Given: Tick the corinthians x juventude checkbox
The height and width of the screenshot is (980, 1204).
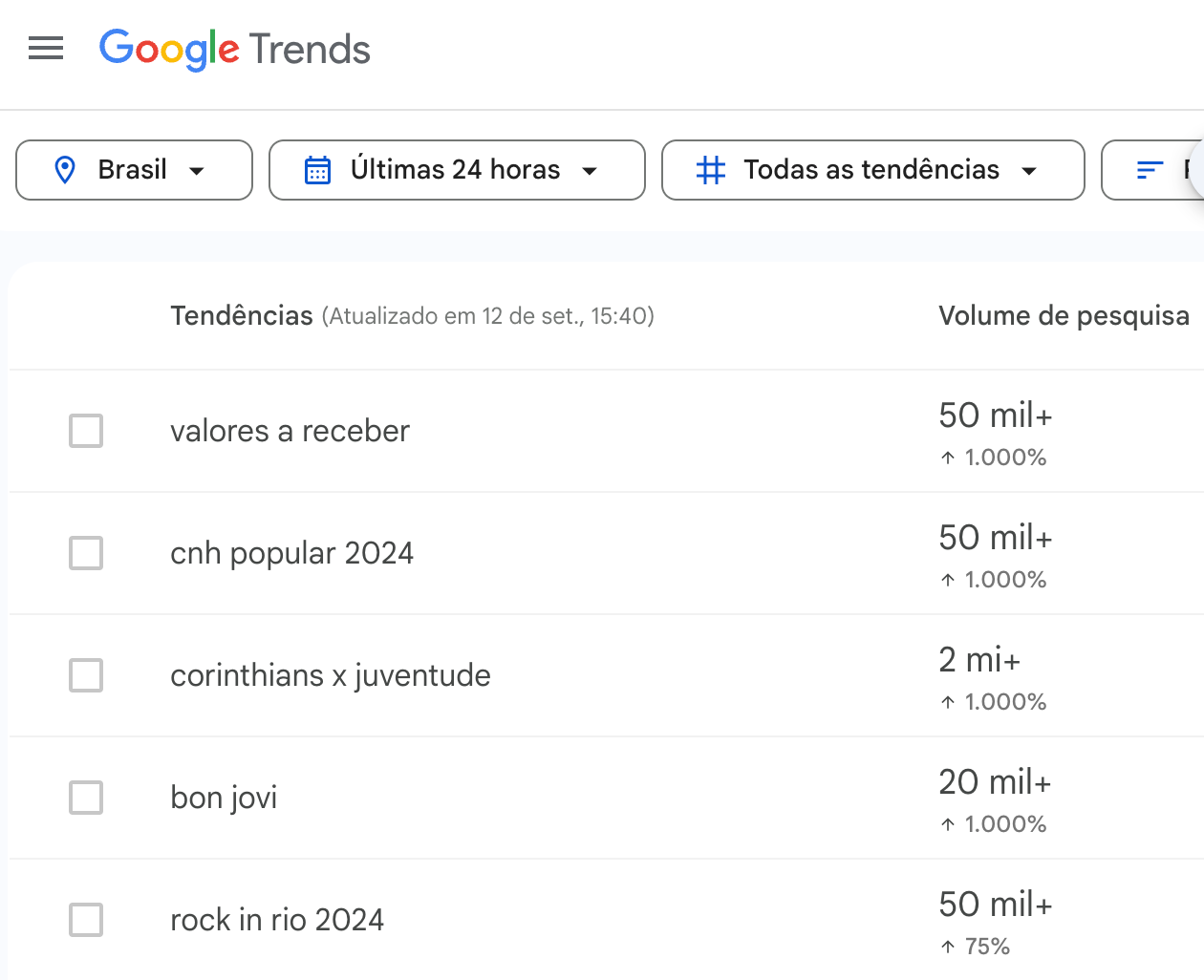Looking at the screenshot, I should [86, 675].
